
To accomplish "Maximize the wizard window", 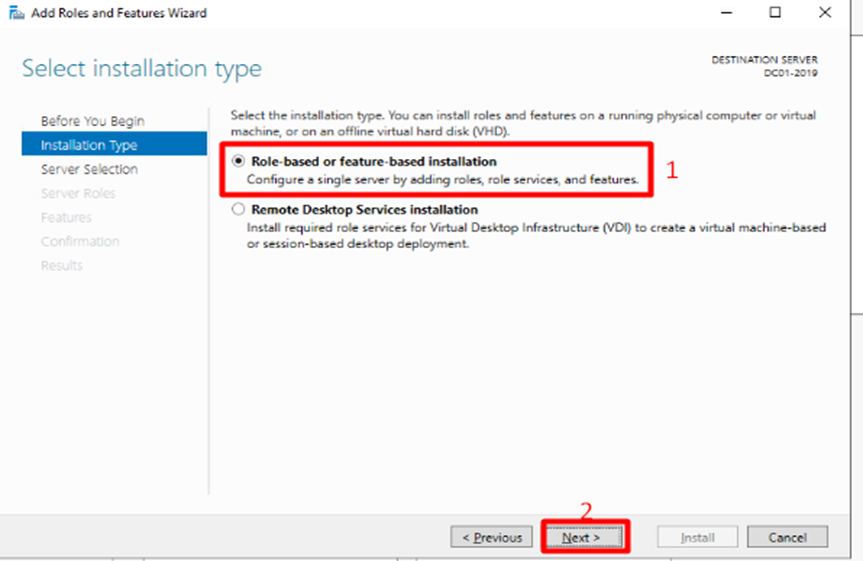I will pyautogui.click(x=776, y=13).
